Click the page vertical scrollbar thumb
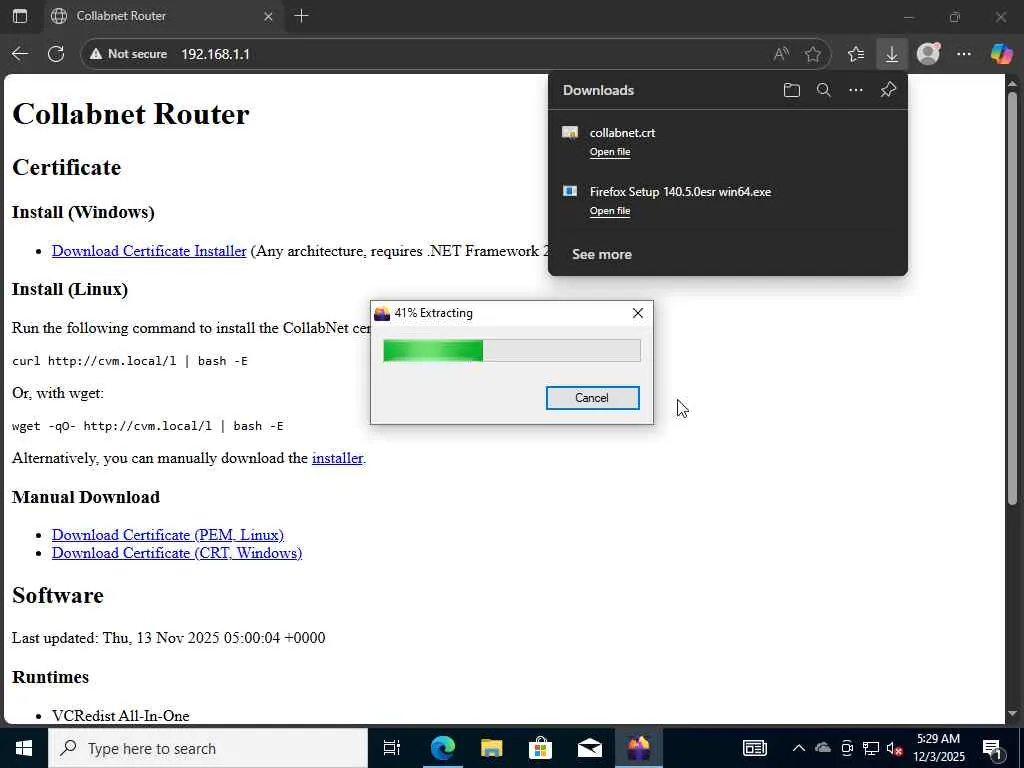The width and height of the screenshot is (1024, 768). (1012, 298)
